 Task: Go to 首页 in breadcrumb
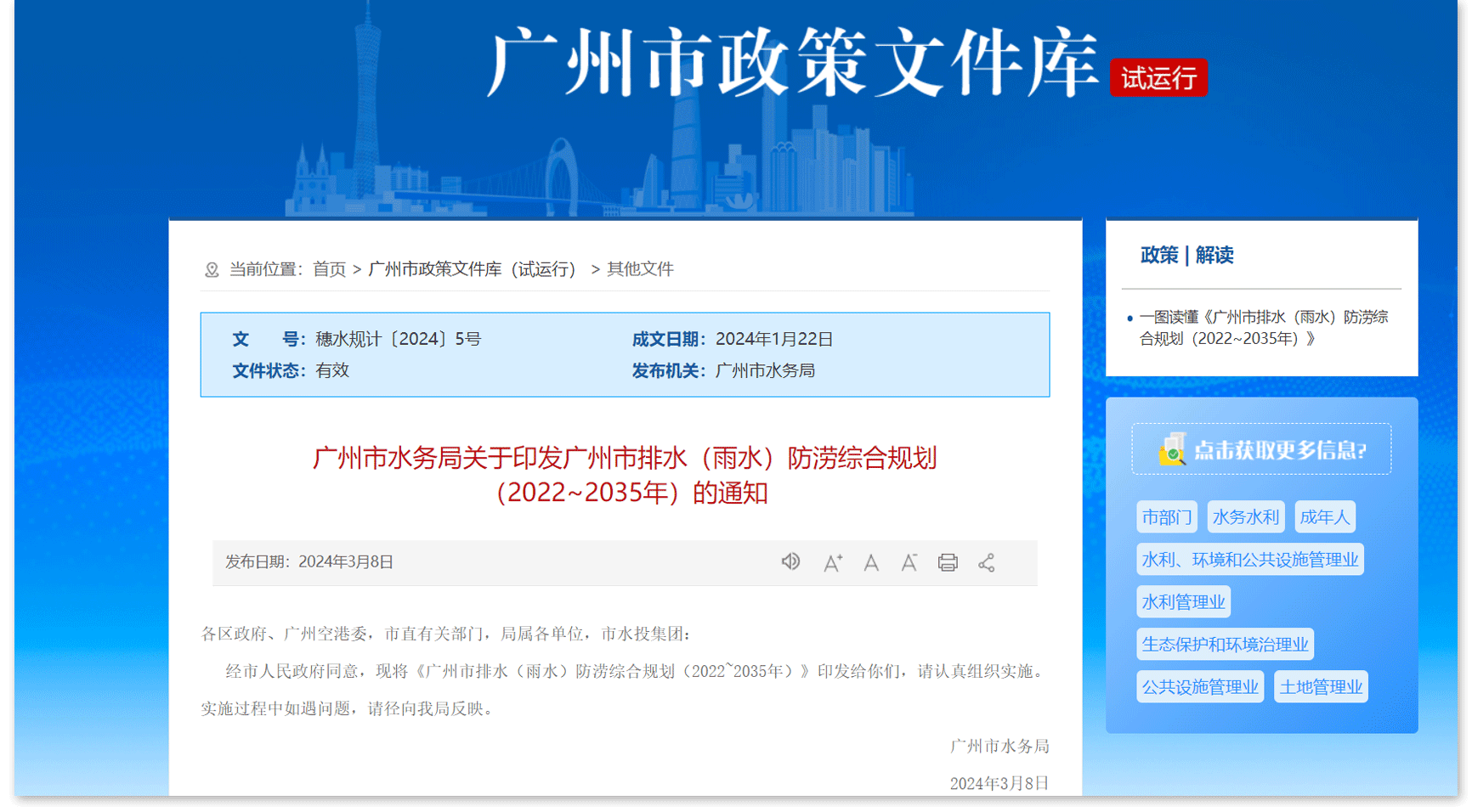(x=329, y=269)
